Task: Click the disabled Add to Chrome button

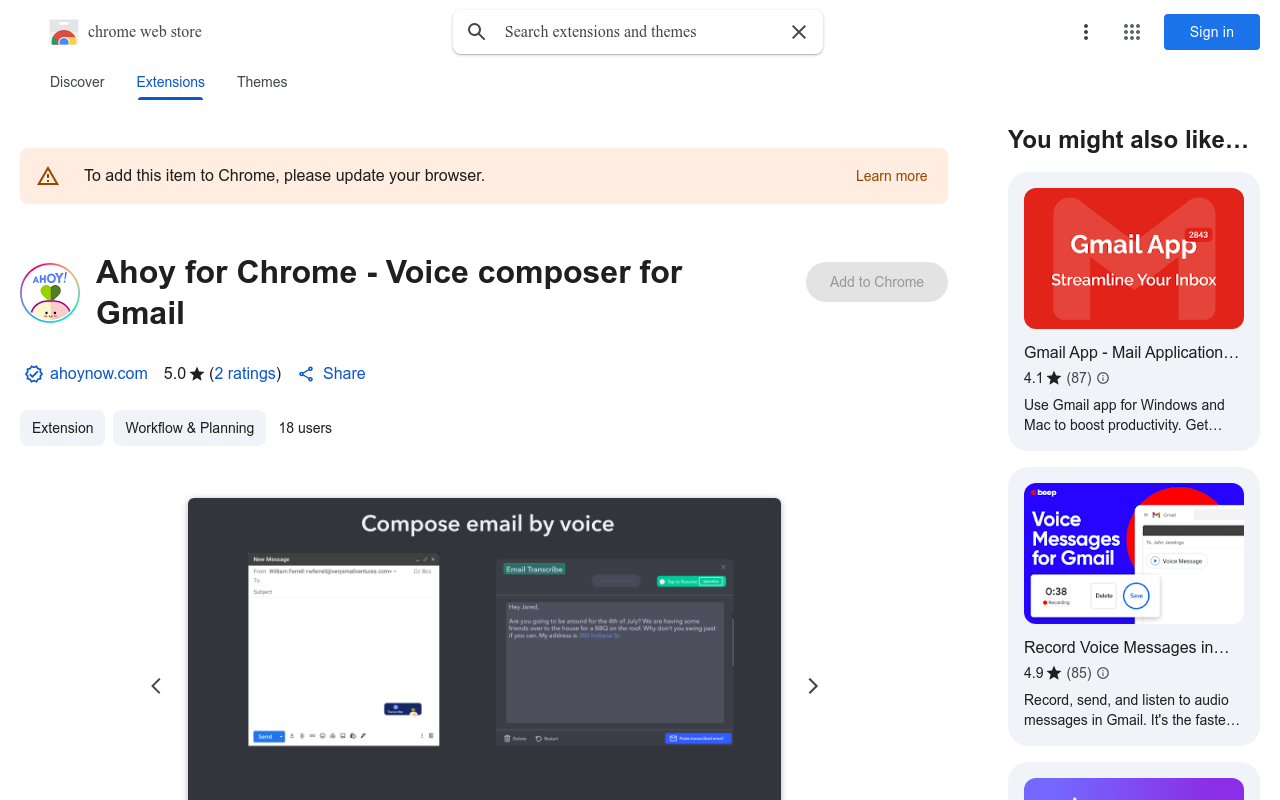Action: pyautogui.click(x=877, y=282)
